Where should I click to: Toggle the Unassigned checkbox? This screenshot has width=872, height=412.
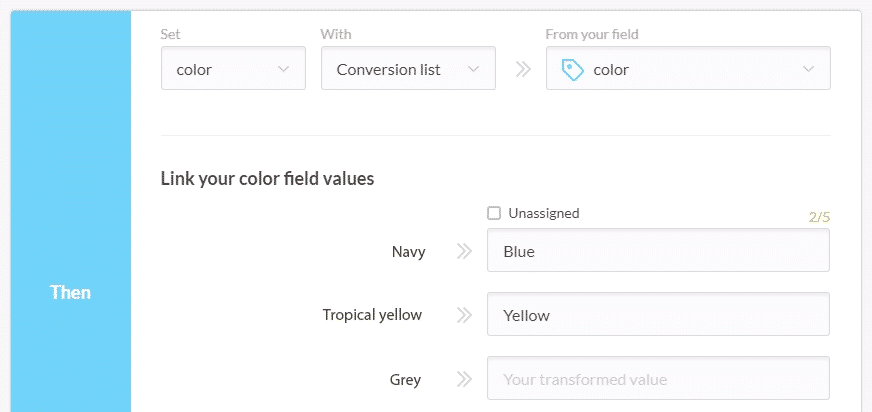[494, 213]
